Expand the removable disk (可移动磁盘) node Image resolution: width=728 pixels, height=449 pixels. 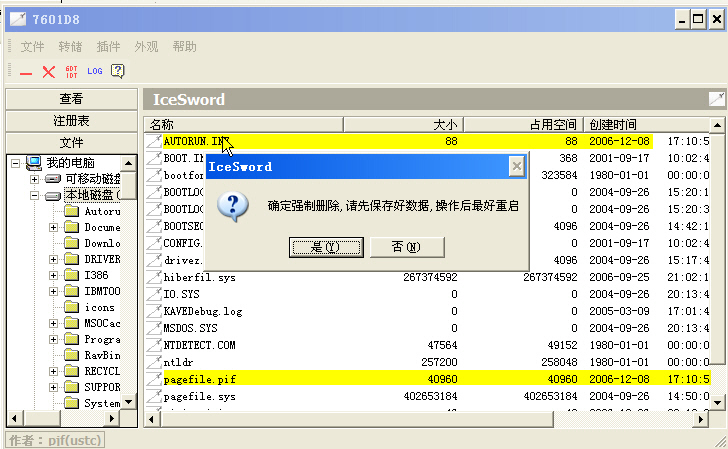click(34, 179)
